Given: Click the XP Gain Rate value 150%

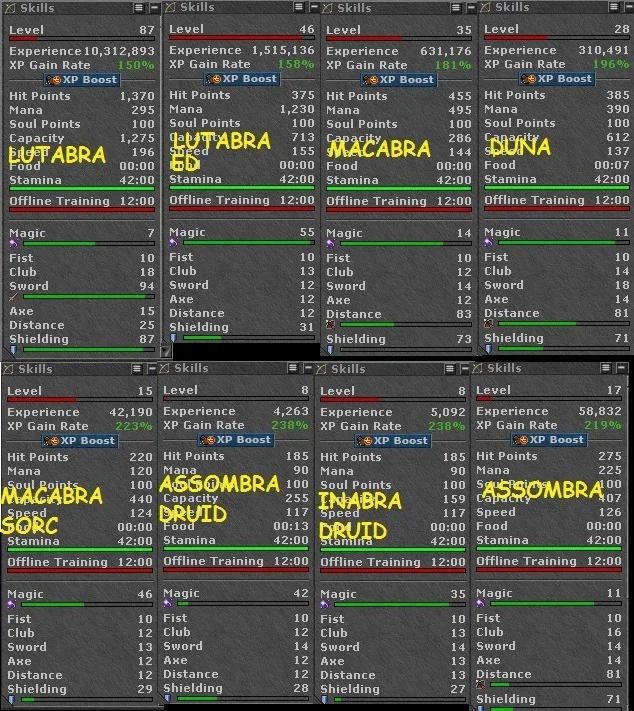Looking at the screenshot, I should coord(136,65).
